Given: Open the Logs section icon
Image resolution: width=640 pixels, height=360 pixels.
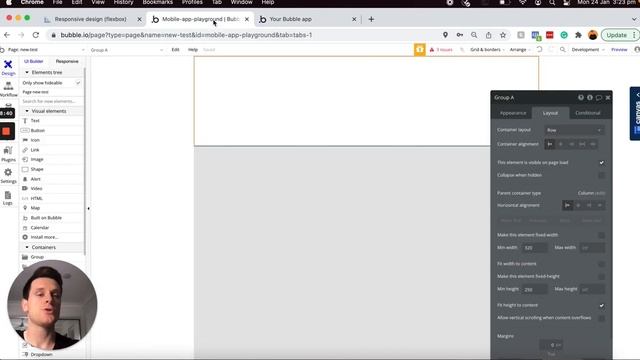Looking at the screenshot, I should tap(8, 198).
